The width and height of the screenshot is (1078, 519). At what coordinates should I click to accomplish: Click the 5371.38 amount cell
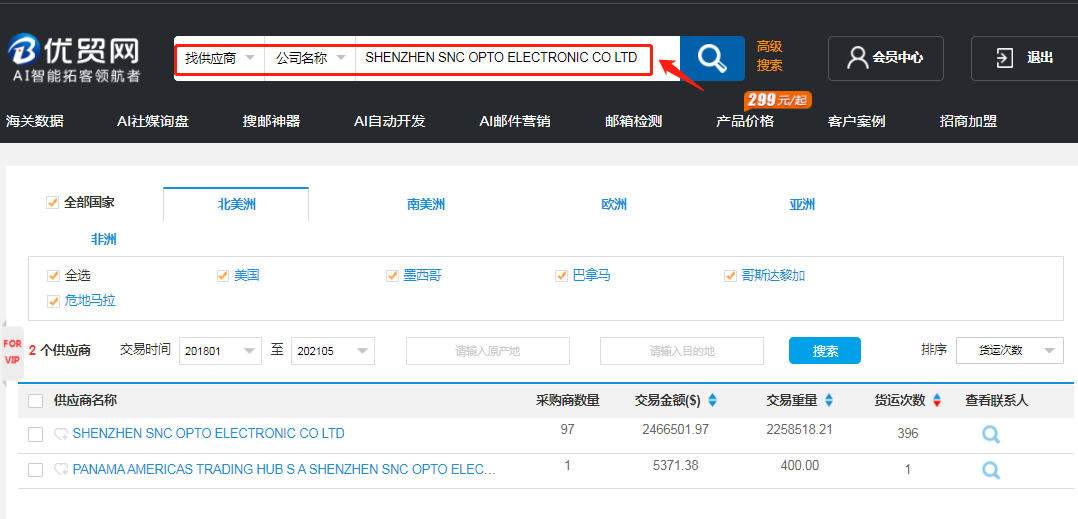click(675, 465)
